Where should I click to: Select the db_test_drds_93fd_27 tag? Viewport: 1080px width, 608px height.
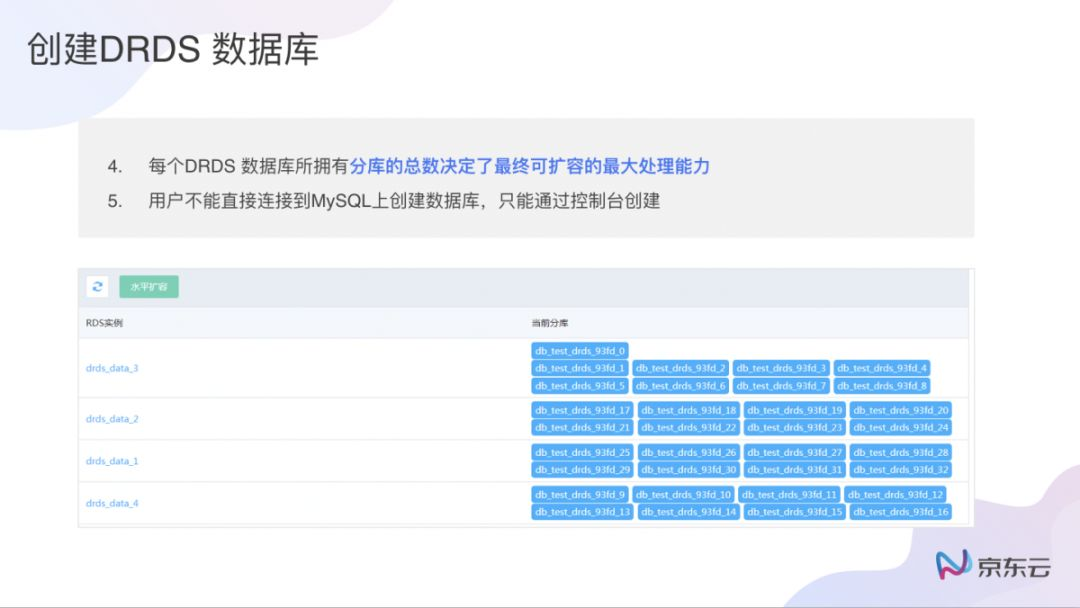[x=794, y=452]
